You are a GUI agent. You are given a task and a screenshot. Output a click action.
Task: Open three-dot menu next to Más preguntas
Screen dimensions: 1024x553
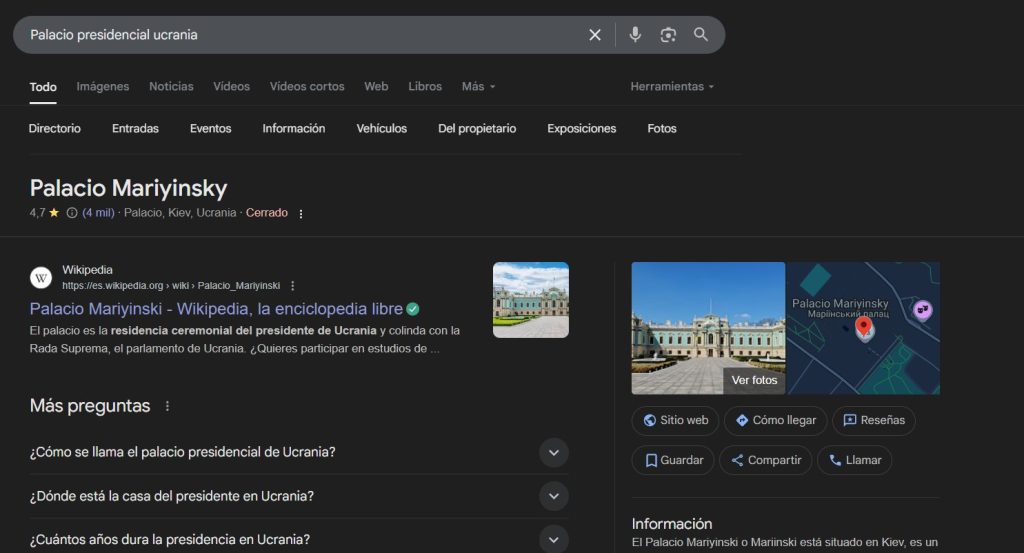167,406
